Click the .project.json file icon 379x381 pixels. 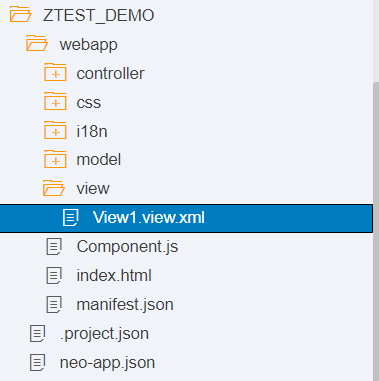(37, 334)
